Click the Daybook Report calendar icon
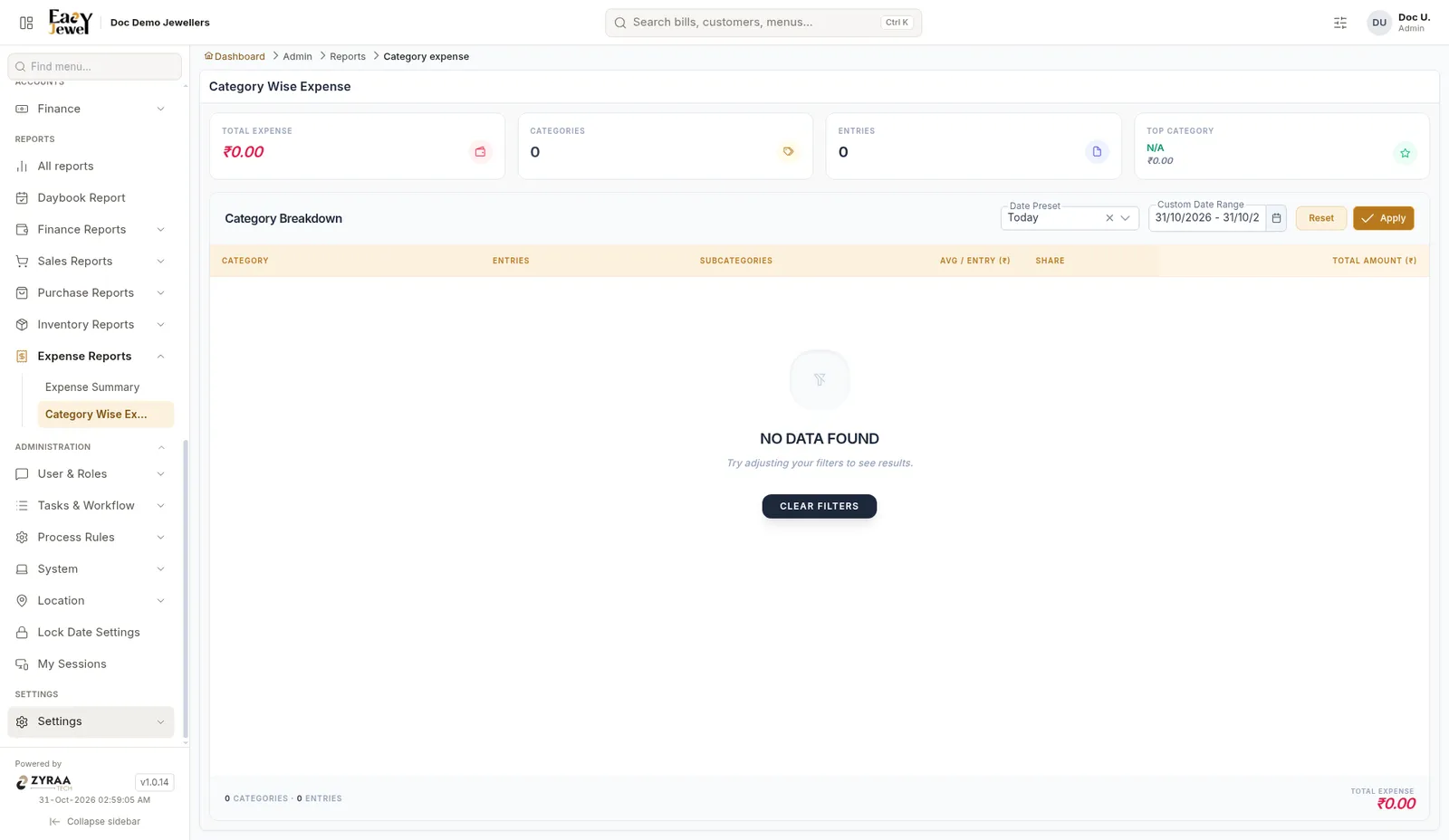The height and width of the screenshot is (840, 1449). pos(22,198)
